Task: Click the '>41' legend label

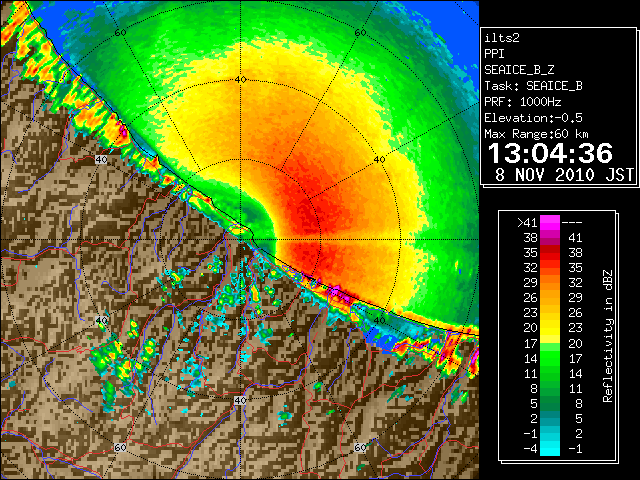Action: pos(527,223)
